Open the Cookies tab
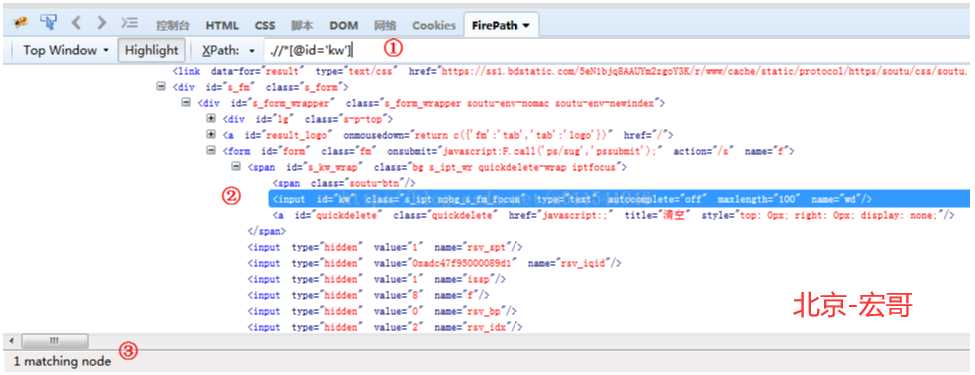 [x=433, y=25]
